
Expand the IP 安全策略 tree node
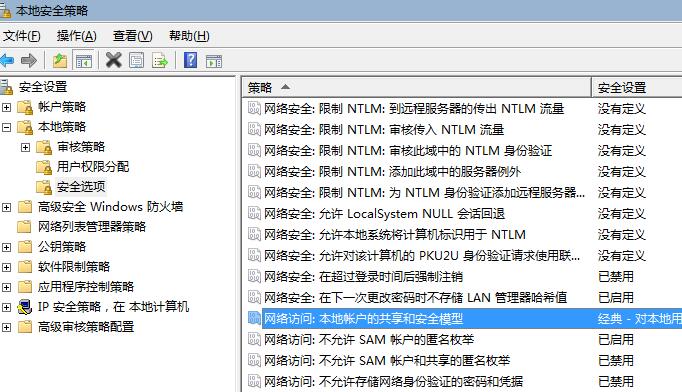[7, 307]
